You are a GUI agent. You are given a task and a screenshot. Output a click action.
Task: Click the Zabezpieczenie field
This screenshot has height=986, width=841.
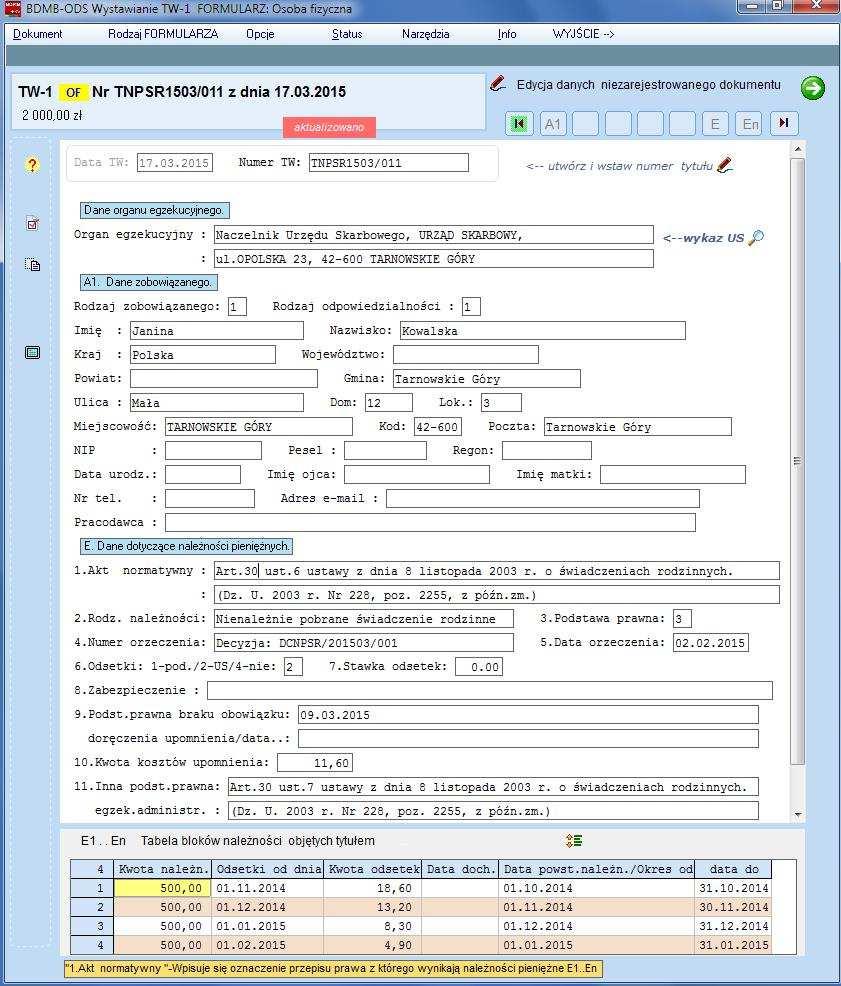[x=489, y=690]
